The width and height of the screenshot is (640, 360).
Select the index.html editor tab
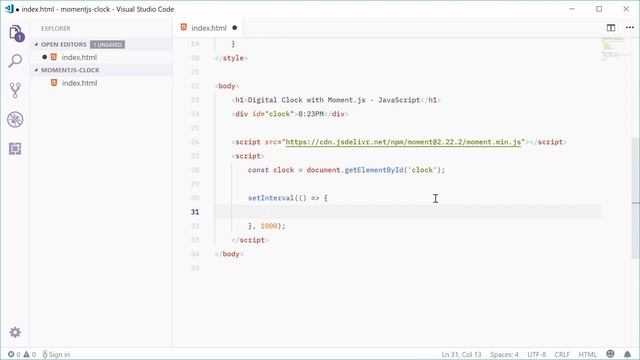click(x=209, y=28)
